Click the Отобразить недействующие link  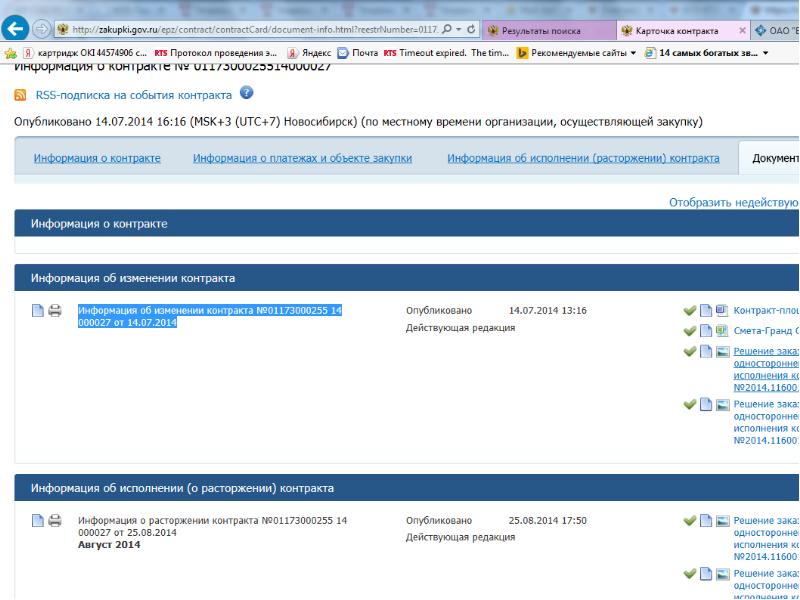coord(733,203)
